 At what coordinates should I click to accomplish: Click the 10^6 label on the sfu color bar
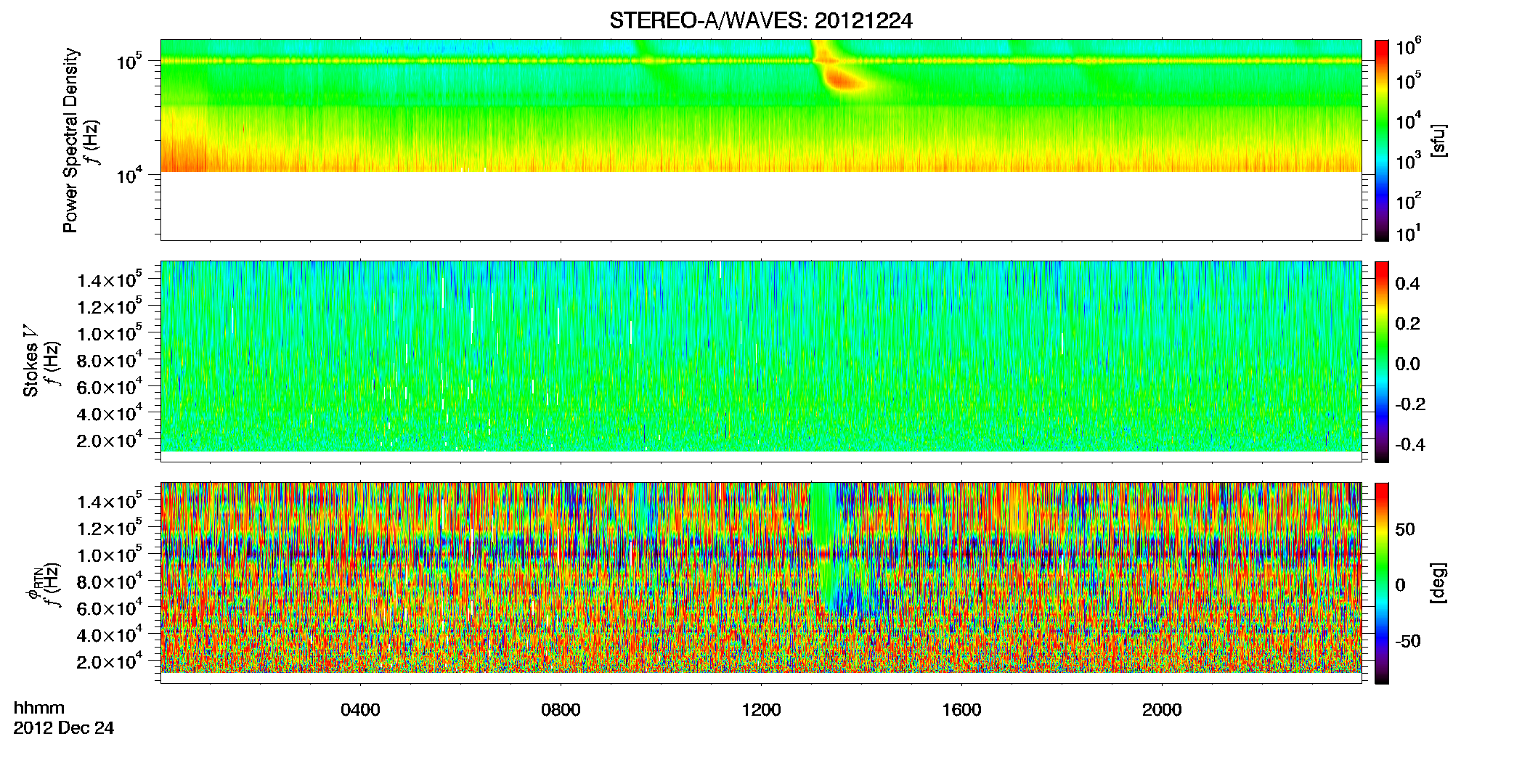tap(1409, 48)
